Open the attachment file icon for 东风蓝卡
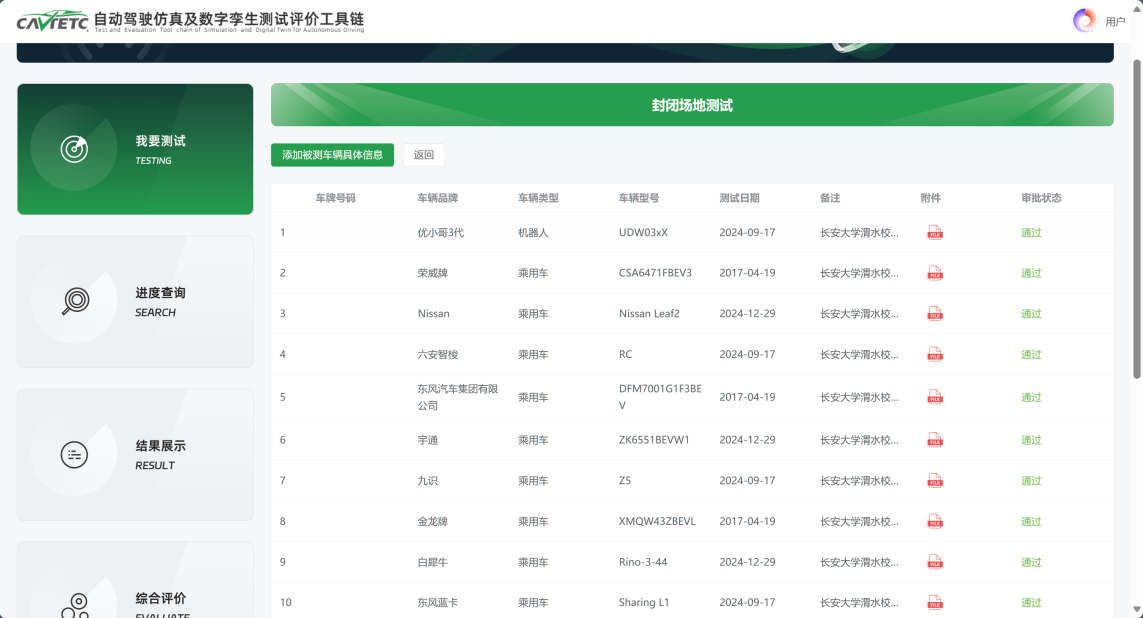The image size is (1143, 618). 935,603
